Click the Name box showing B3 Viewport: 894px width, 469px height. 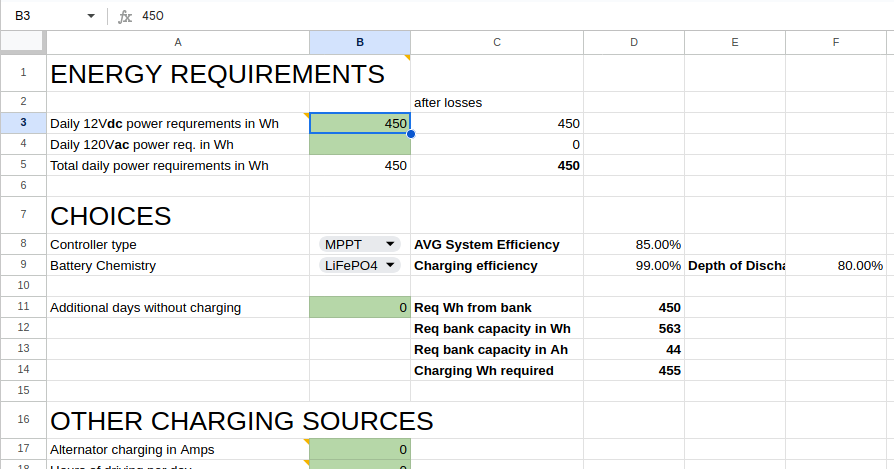tap(45, 16)
